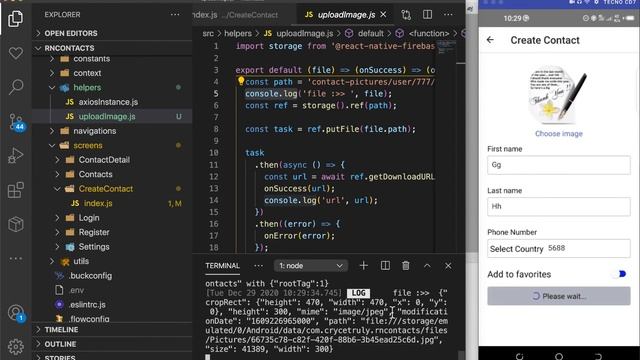Open the Search view in activity bar

[16, 87]
